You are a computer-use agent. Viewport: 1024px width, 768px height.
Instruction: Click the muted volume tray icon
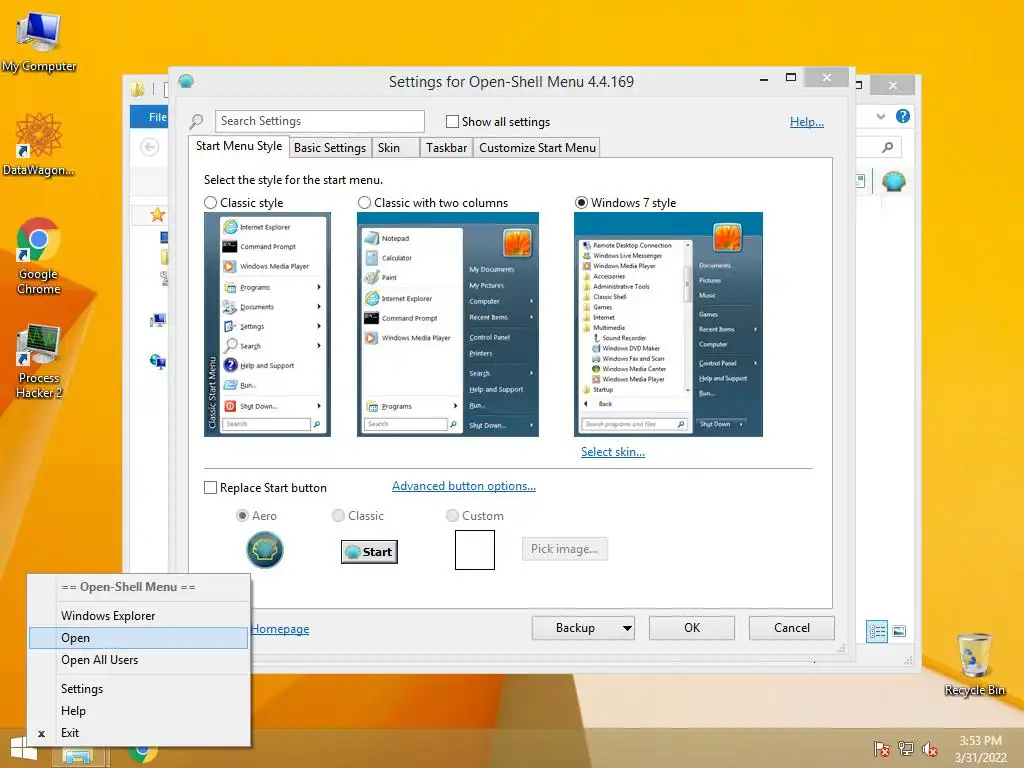(x=929, y=749)
